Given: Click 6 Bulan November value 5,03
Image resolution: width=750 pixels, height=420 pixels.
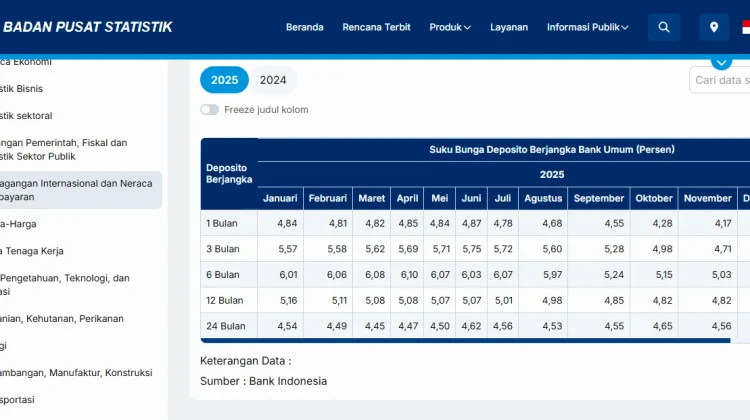Looking at the screenshot, I should point(721,275).
